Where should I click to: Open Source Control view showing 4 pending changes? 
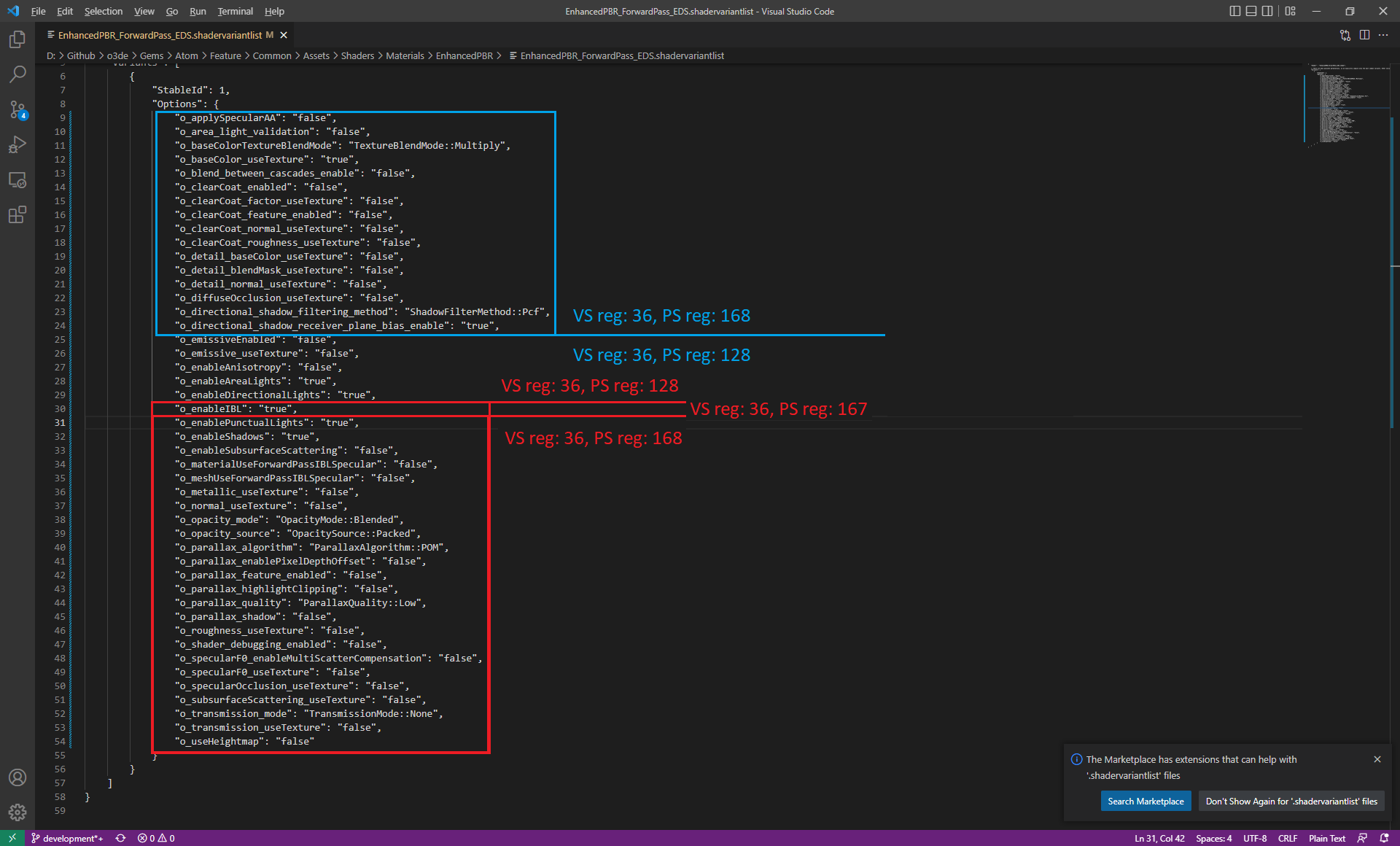click(x=17, y=109)
